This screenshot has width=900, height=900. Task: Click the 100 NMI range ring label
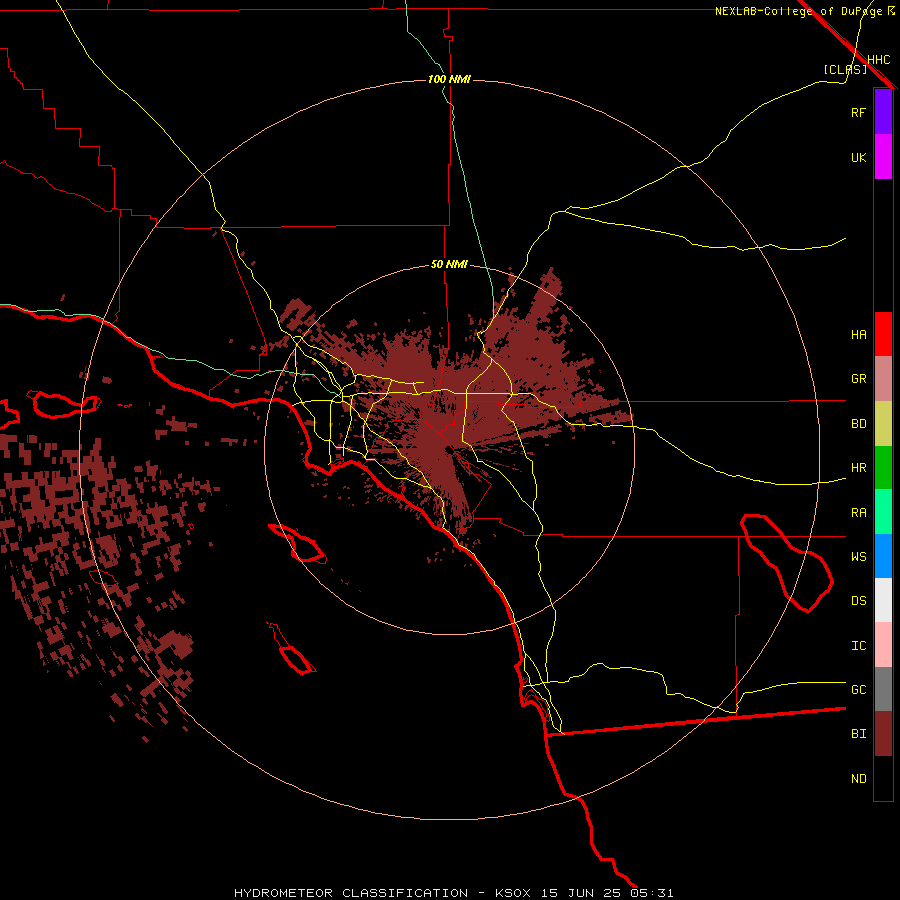449,79
